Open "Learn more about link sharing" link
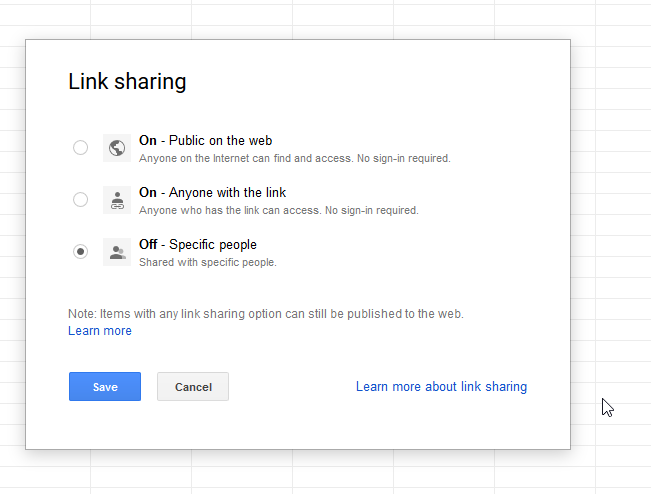 [441, 387]
